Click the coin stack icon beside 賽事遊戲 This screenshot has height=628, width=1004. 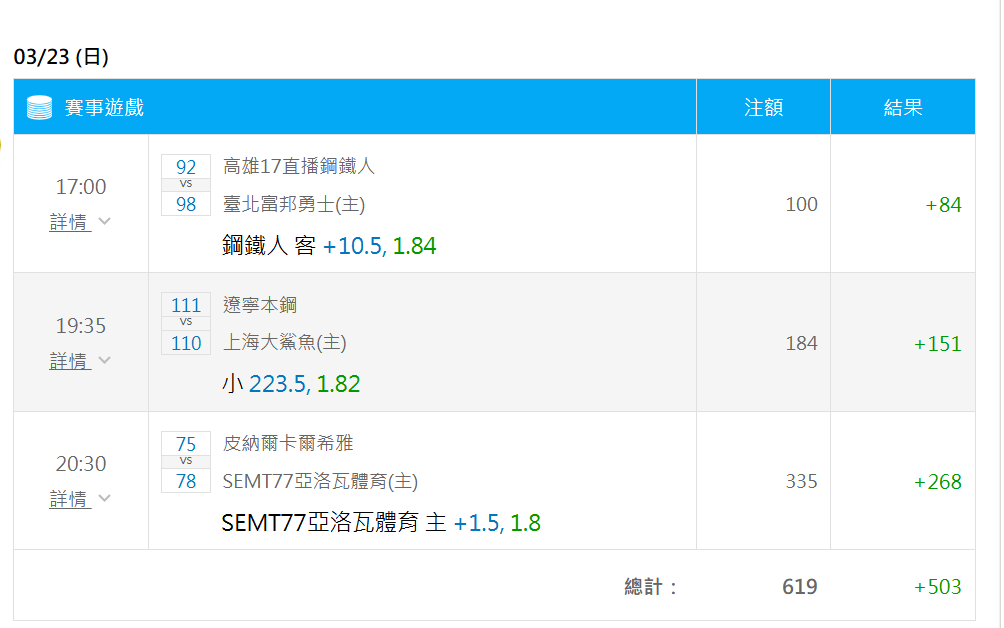click(x=39, y=108)
